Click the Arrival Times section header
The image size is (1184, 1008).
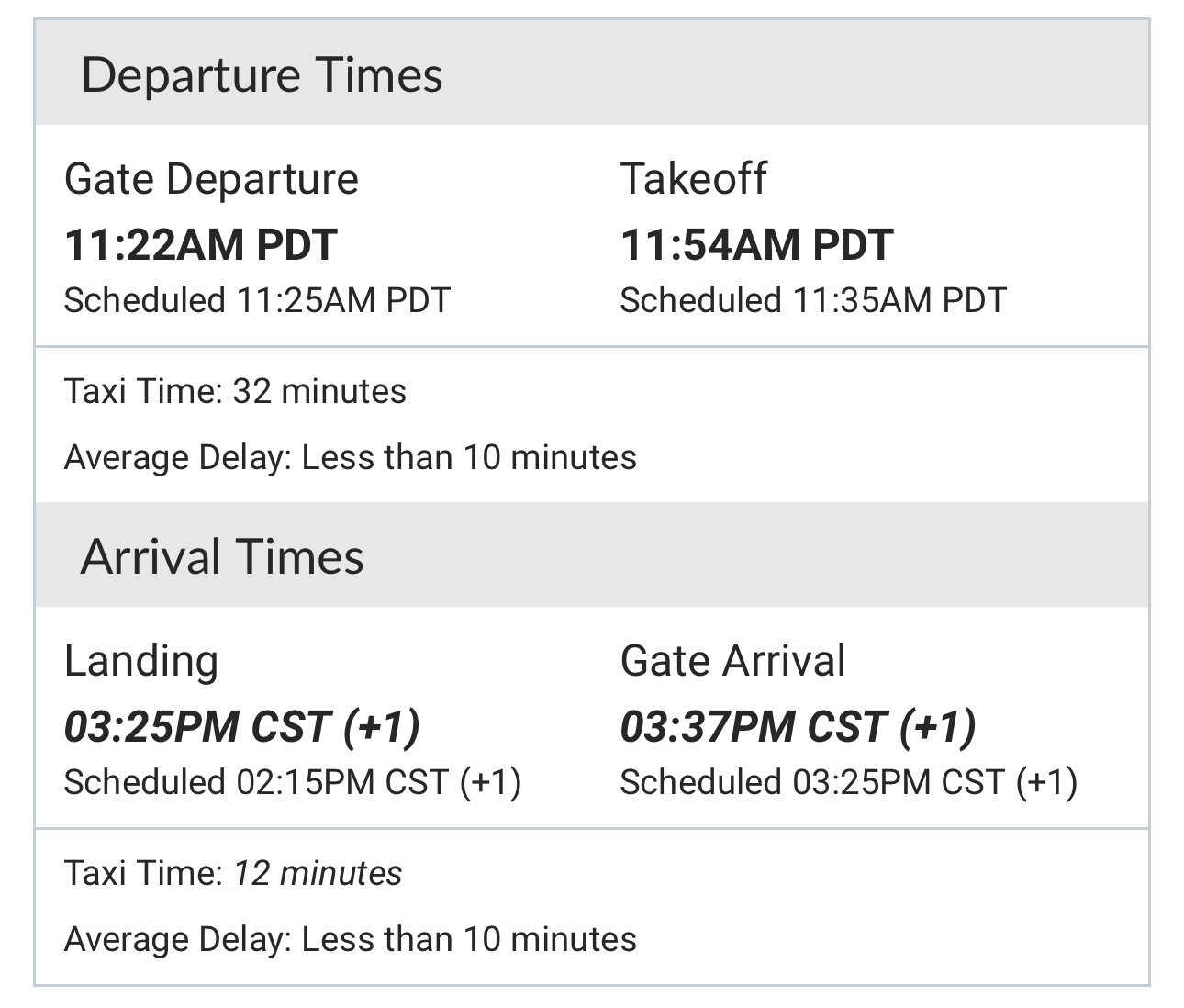[222, 557]
